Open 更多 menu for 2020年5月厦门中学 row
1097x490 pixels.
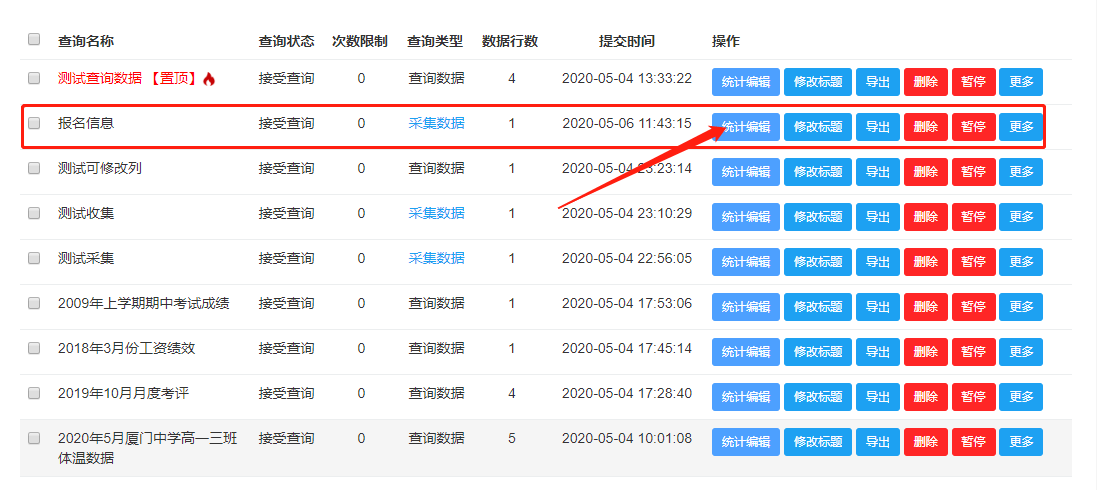pyautogui.click(x=1021, y=442)
